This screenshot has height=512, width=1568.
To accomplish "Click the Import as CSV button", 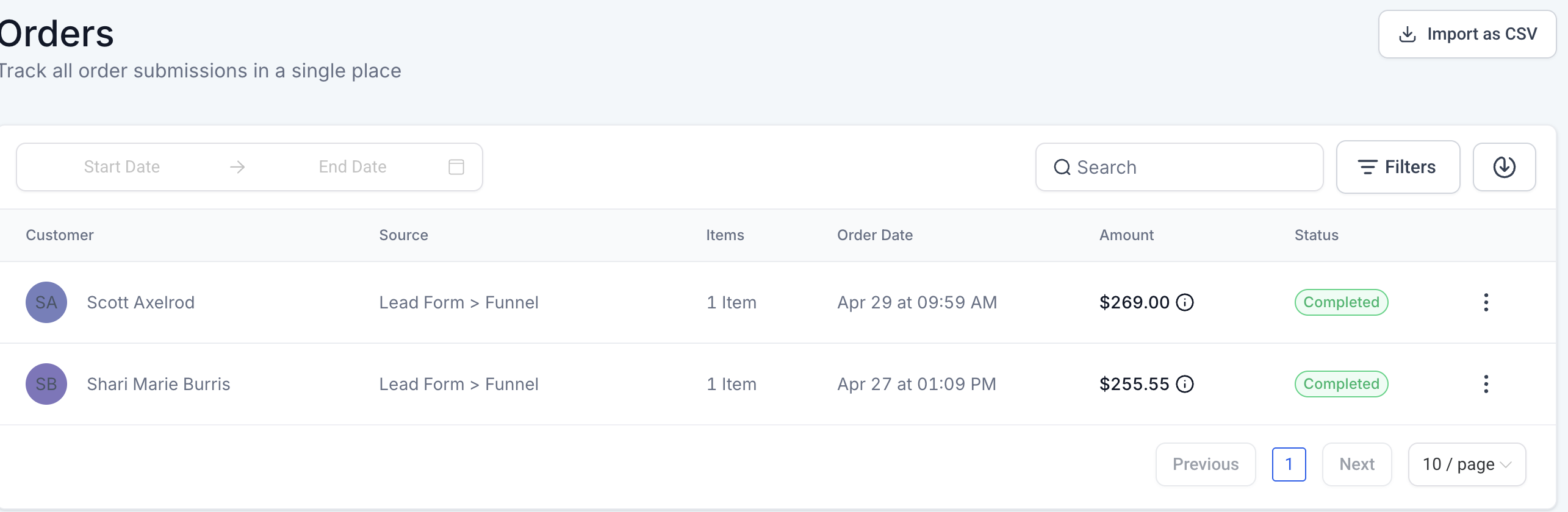I will (x=1467, y=34).
